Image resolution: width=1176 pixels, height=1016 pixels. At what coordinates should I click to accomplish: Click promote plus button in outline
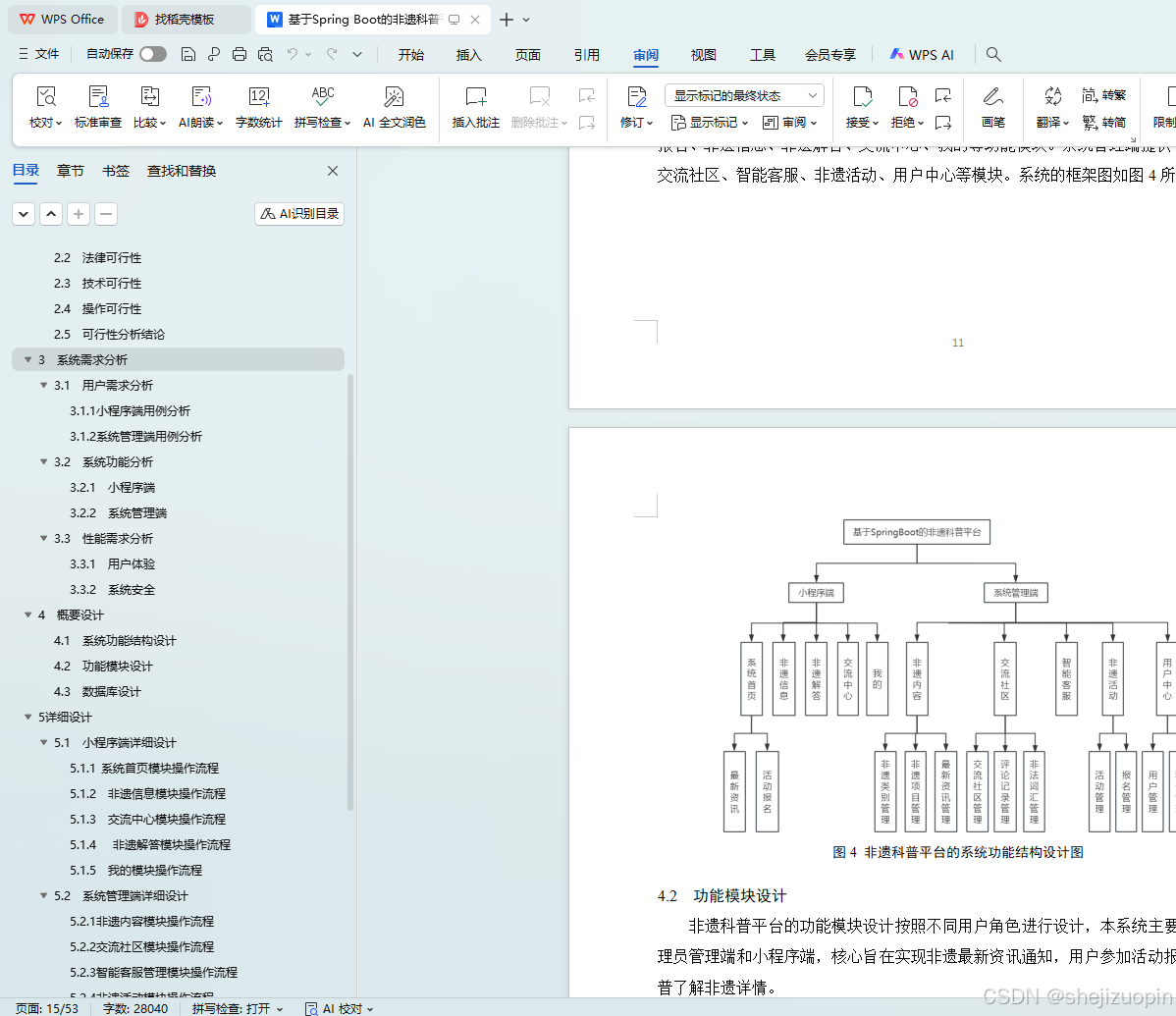(x=78, y=214)
